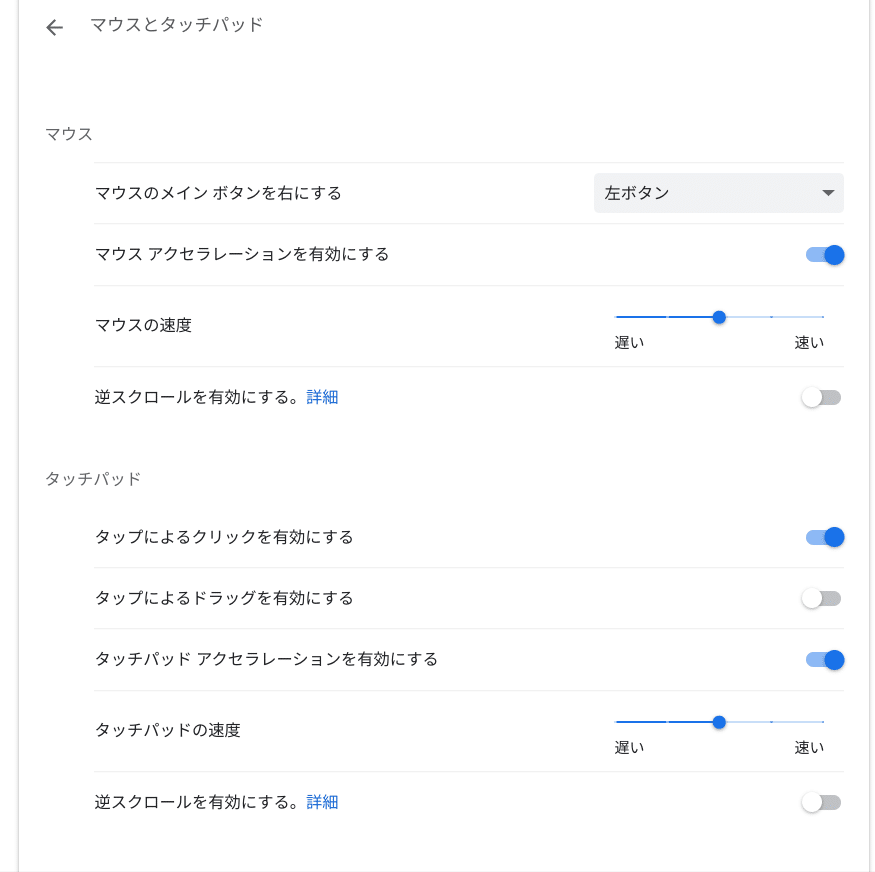The image size is (875, 872).
Task: Go back using the left arrow icon
Action: [x=54, y=27]
